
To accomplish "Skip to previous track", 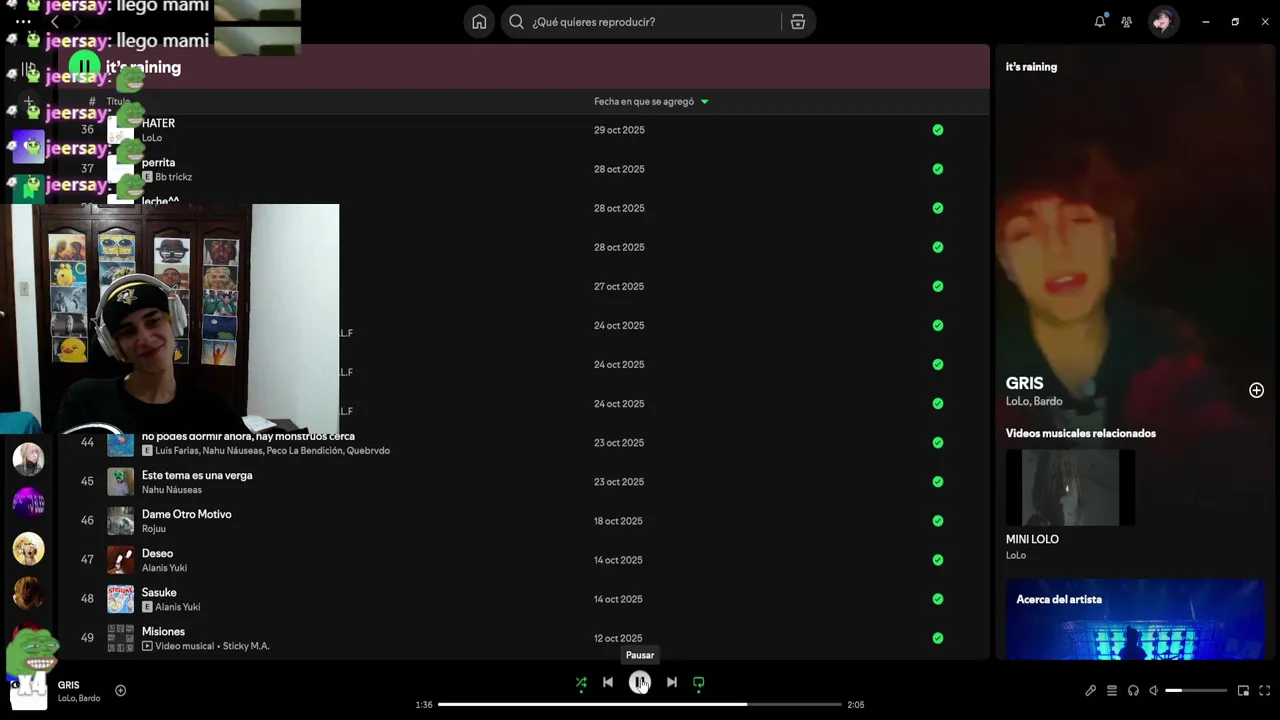I will pyautogui.click(x=608, y=682).
